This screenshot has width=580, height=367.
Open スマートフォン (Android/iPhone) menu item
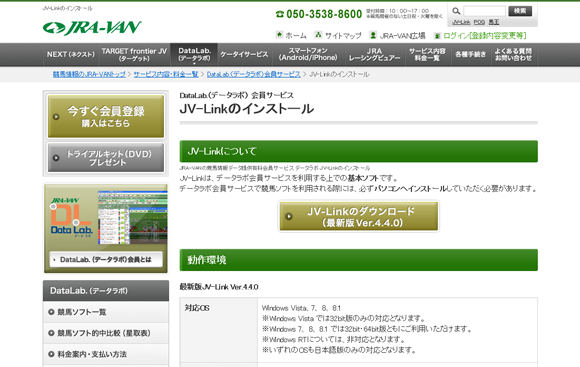point(308,54)
